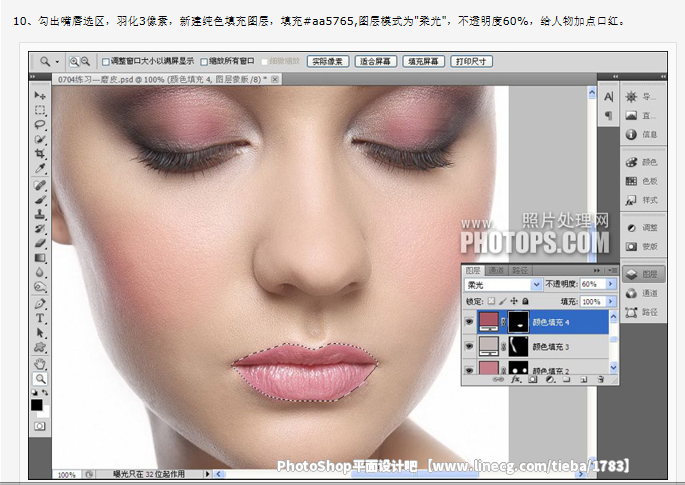Open the status bar info arrow menu
The height and width of the screenshot is (485, 685).
pos(208,474)
